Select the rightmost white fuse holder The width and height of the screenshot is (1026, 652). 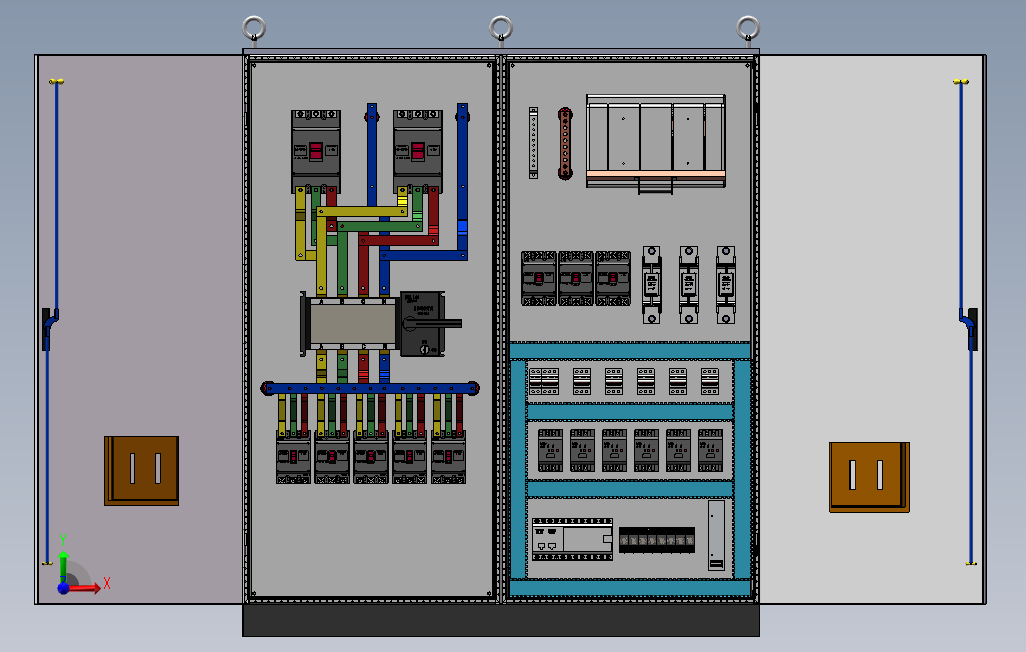click(x=726, y=285)
